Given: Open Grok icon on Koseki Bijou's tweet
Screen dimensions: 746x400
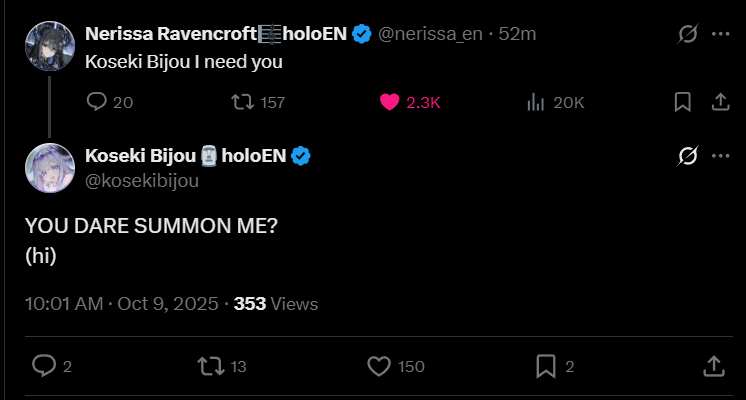Looking at the screenshot, I should (687, 156).
